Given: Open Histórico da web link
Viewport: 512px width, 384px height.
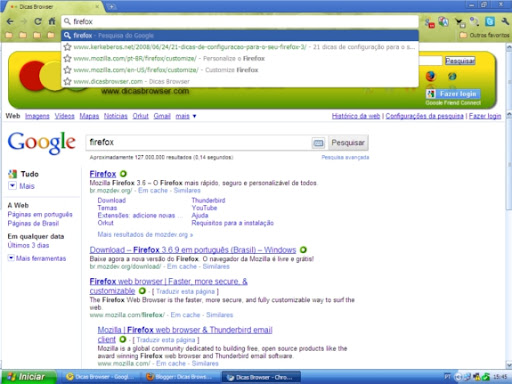Looking at the screenshot, I should pyautogui.click(x=356, y=116).
